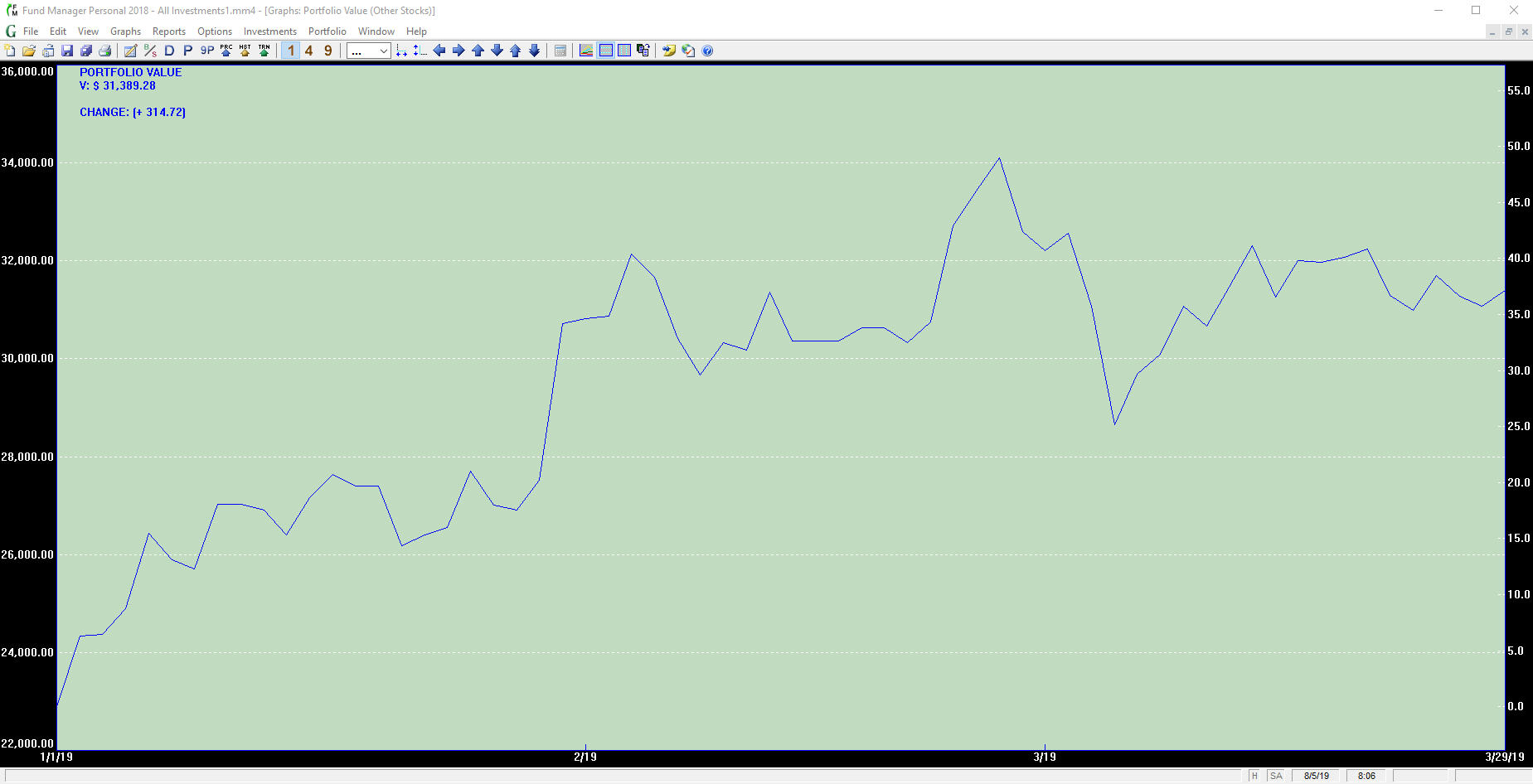Open the Options menu
This screenshot has height=784, width=1533.
[x=215, y=31]
